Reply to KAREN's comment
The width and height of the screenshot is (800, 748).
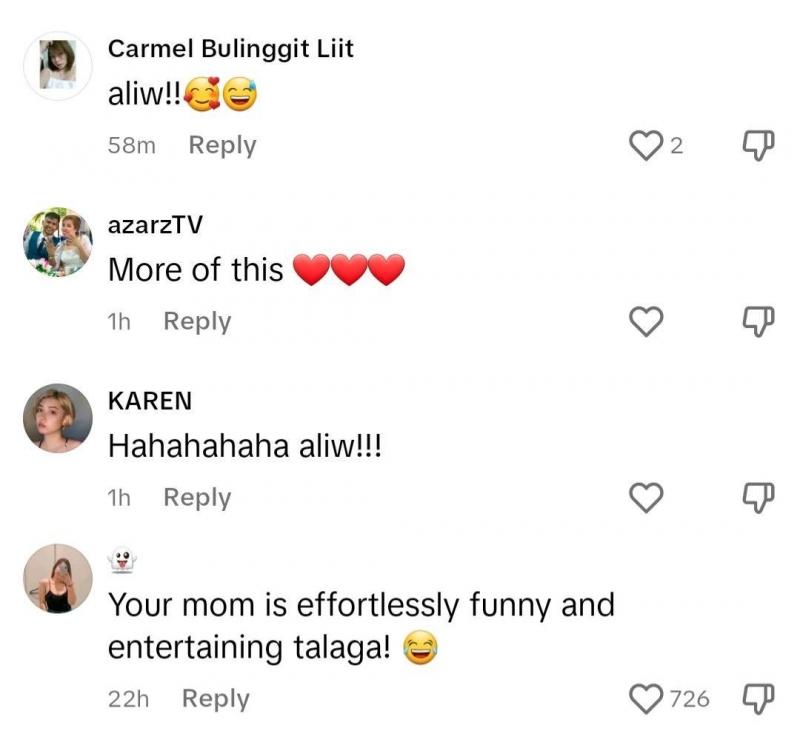tap(197, 497)
